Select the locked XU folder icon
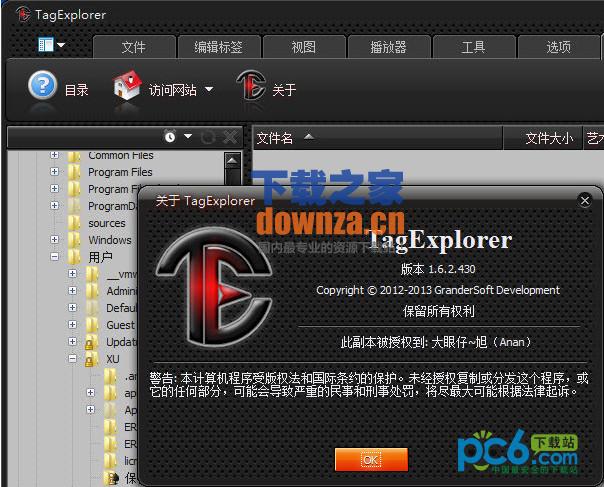This screenshot has height=487, width=604. (x=92, y=359)
